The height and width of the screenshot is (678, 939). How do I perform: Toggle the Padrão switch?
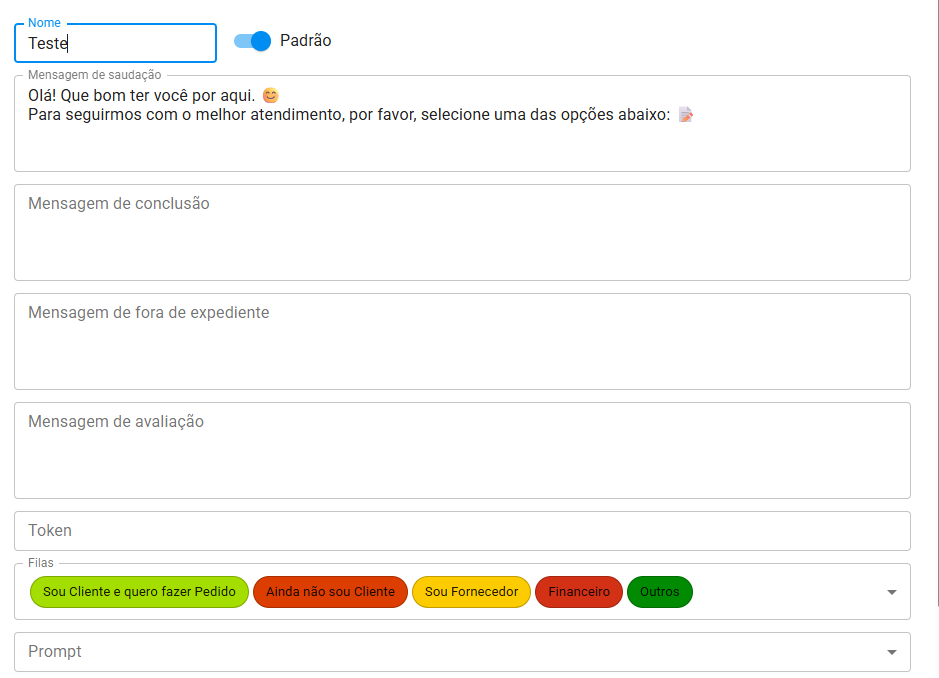(x=252, y=41)
